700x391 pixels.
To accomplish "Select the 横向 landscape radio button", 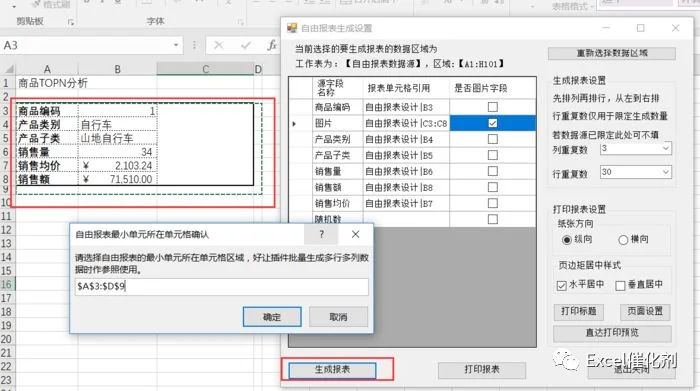I will click(623, 240).
